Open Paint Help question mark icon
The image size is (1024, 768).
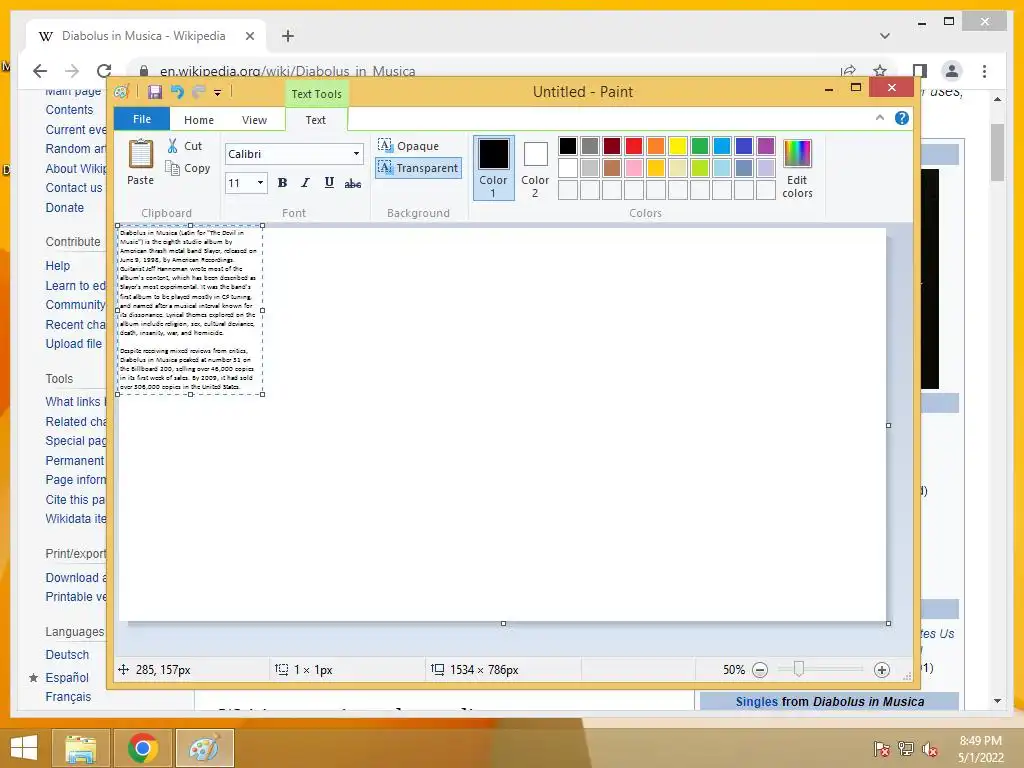click(902, 118)
